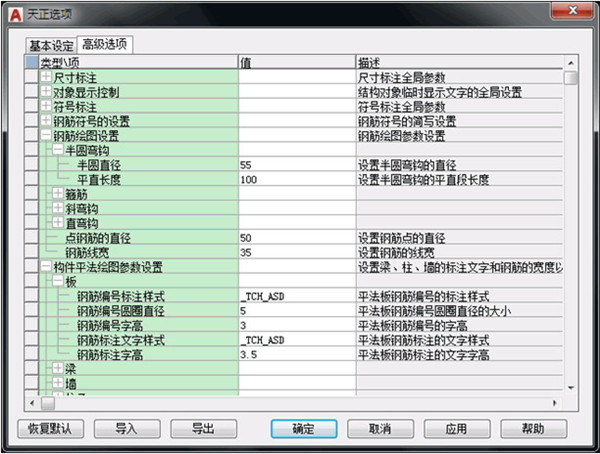Confirm settings with the 确定 button
The height and width of the screenshot is (454, 600).
[x=304, y=428]
